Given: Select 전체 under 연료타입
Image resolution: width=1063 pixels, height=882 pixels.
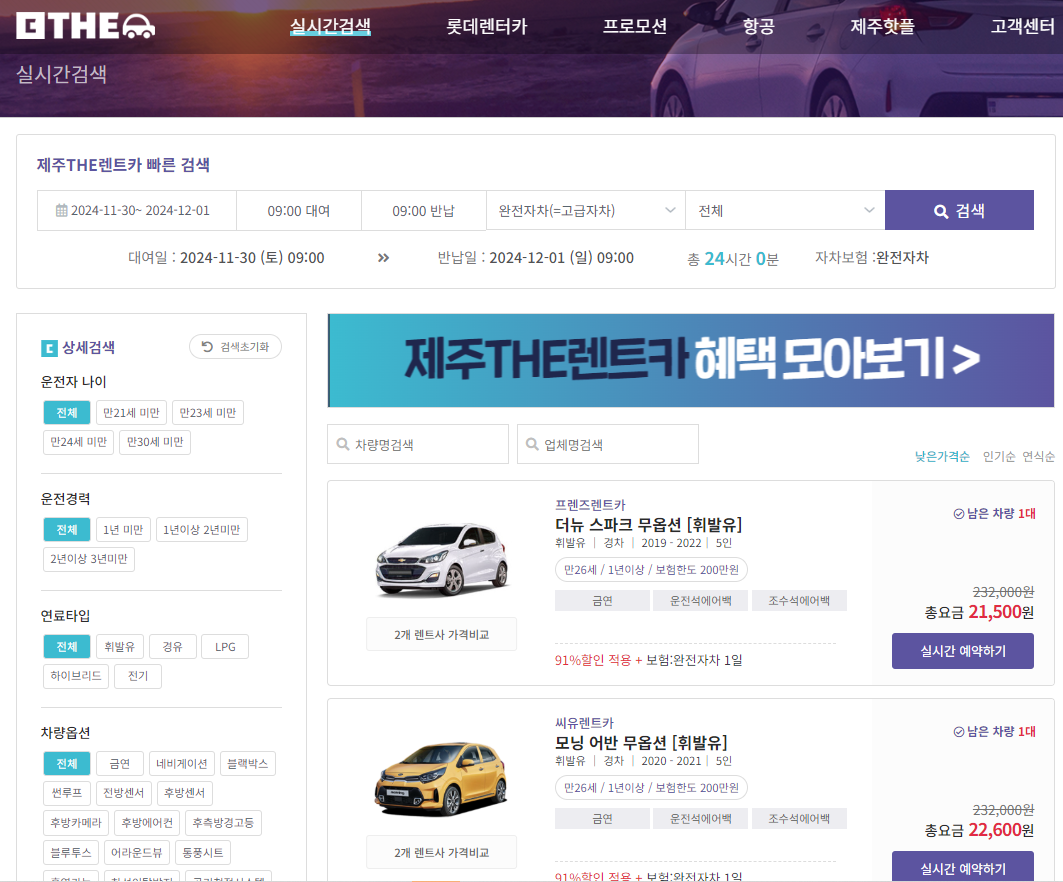Looking at the screenshot, I should (66, 647).
